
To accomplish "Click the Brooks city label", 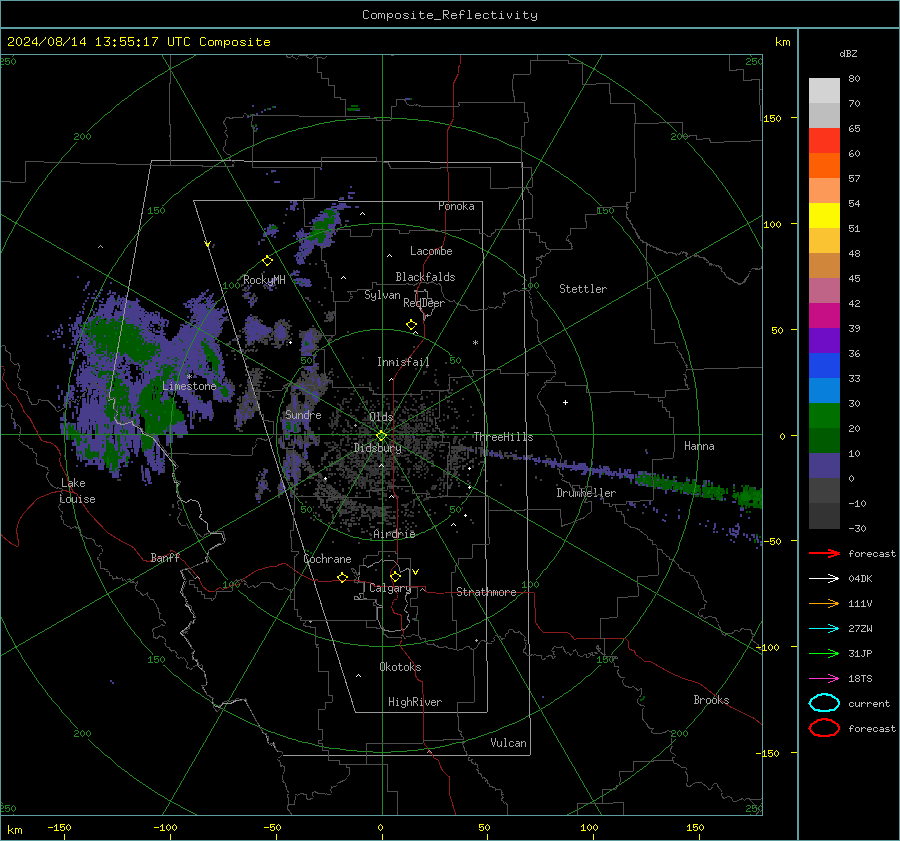I will [711, 700].
